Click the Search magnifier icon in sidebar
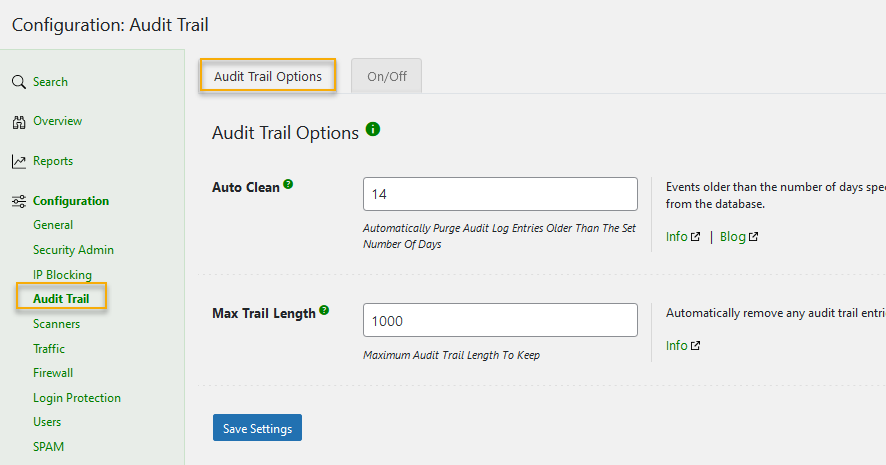 coord(18,82)
